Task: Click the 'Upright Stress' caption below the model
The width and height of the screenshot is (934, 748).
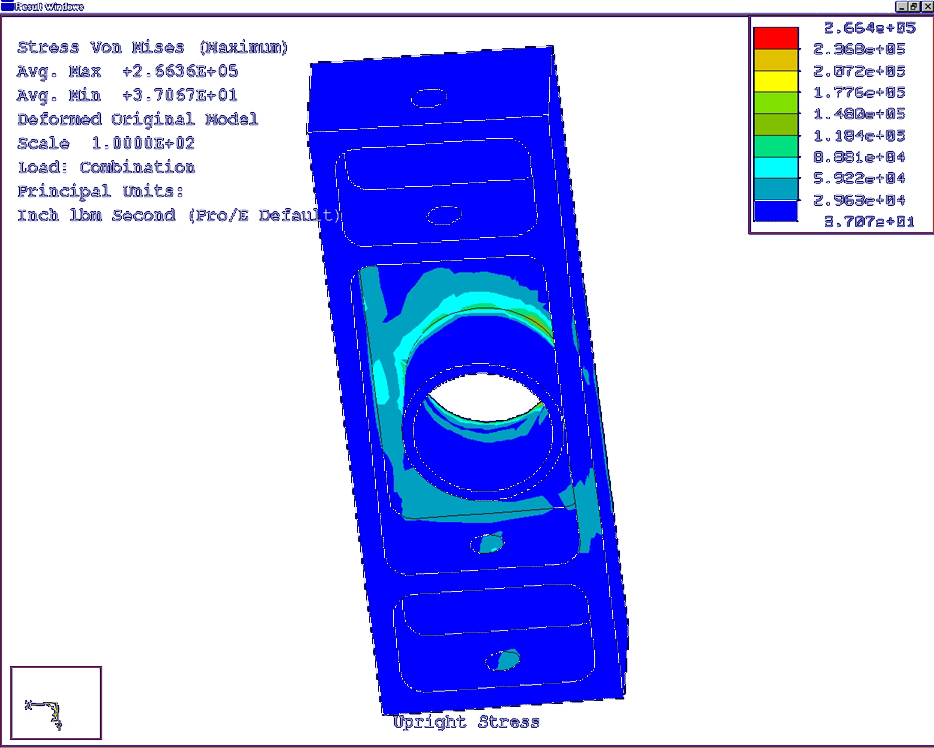Action: click(x=466, y=722)
